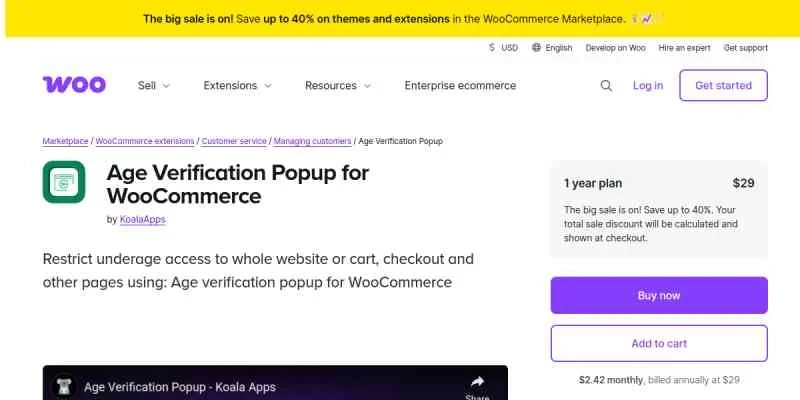
Task: Open the search magnifier icon
Action: (x=606, y=86)
